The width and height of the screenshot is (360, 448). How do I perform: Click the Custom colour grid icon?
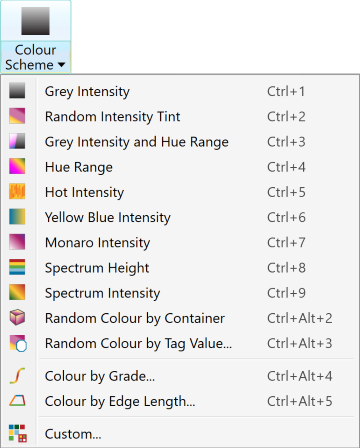[x=18, y=433]
